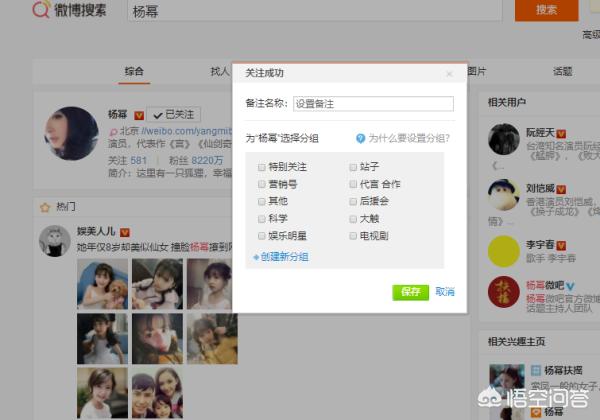
Task: Click the orange 搜索 search button
Action: (546, 10)
